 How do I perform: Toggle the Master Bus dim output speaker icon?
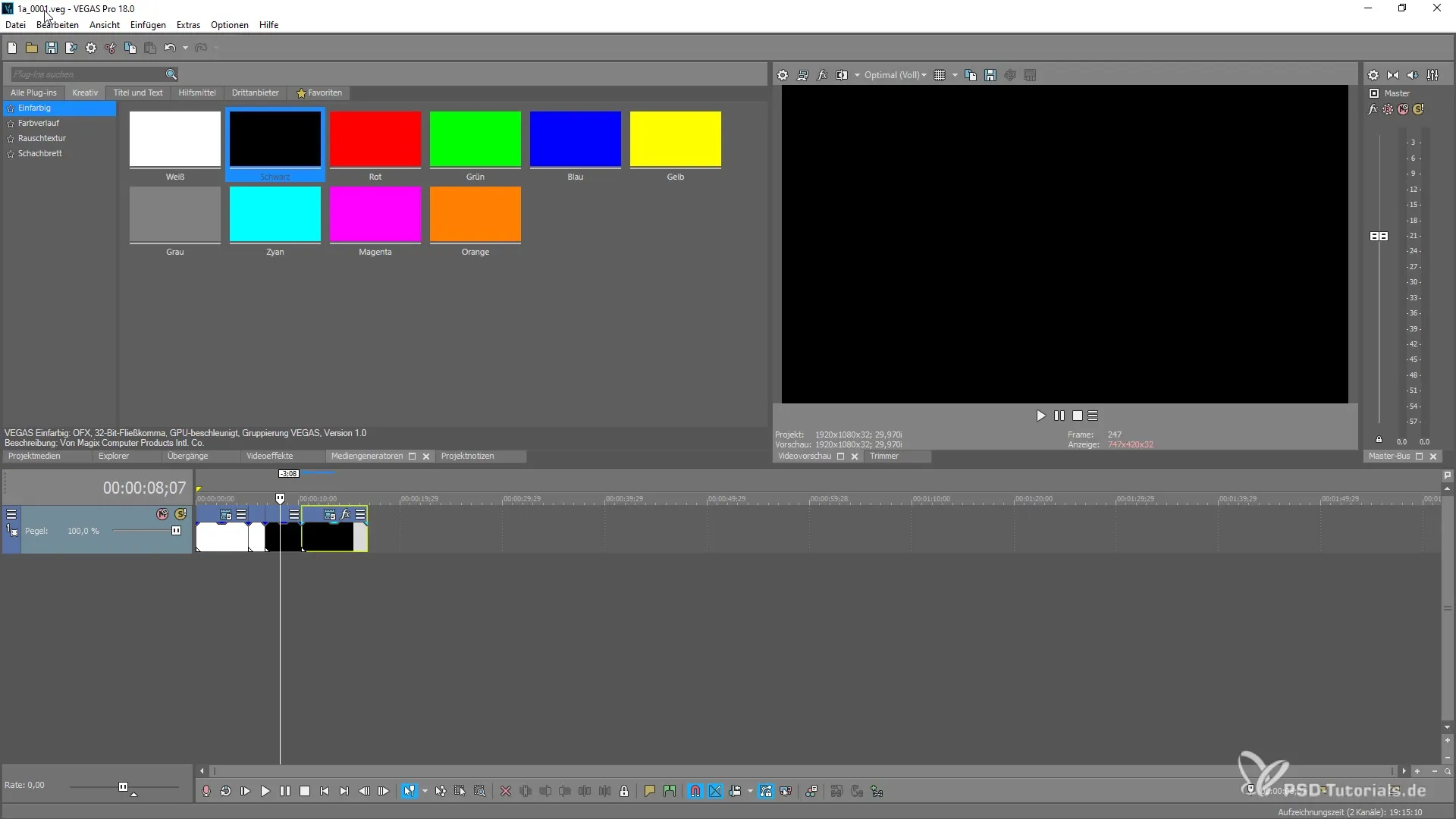pos(1413,75)
